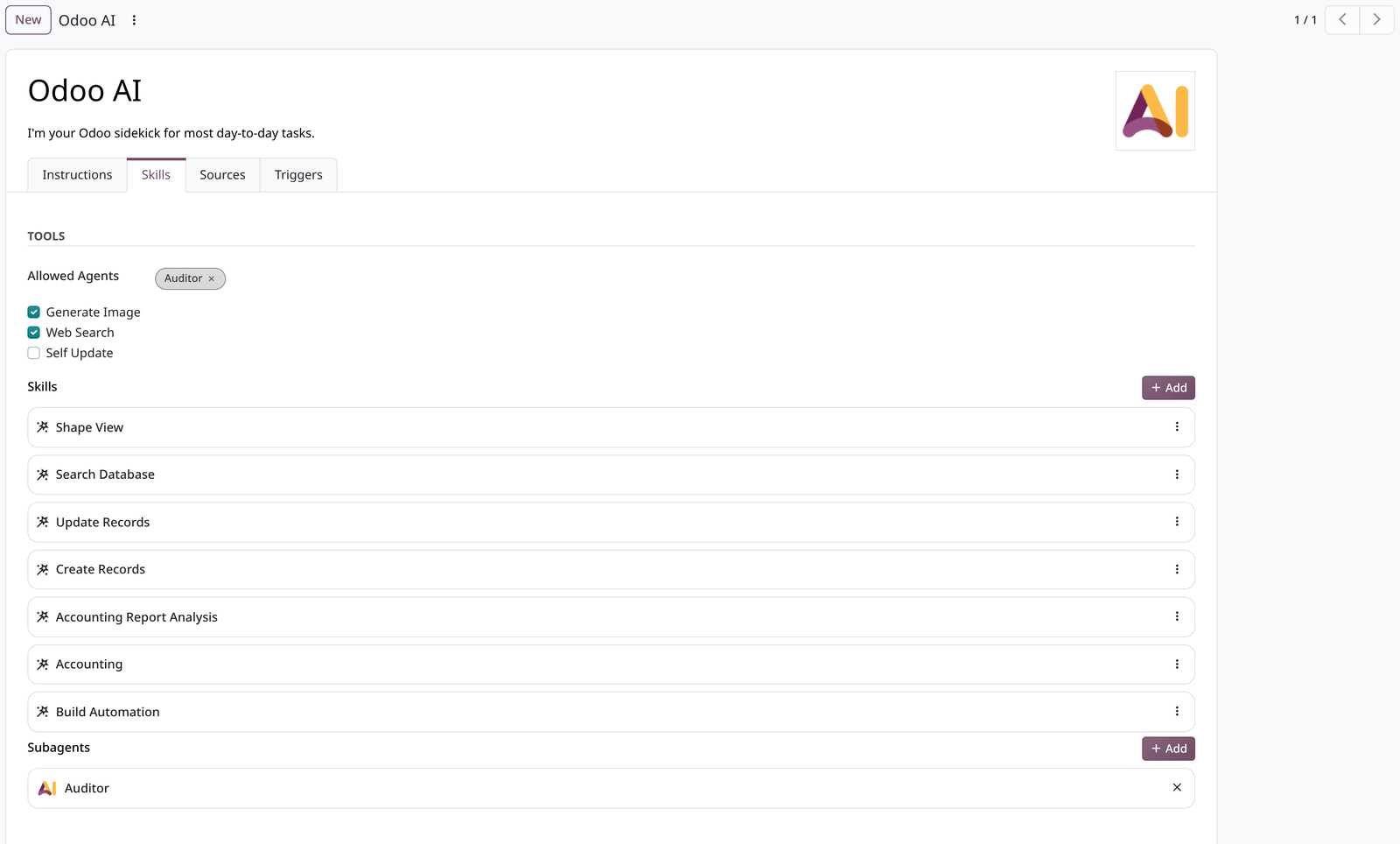The width and height of the screenshot is (1400, 844).
Task: Click the Odoo AI breadcrumb title
Action: (x=87, y=20)
